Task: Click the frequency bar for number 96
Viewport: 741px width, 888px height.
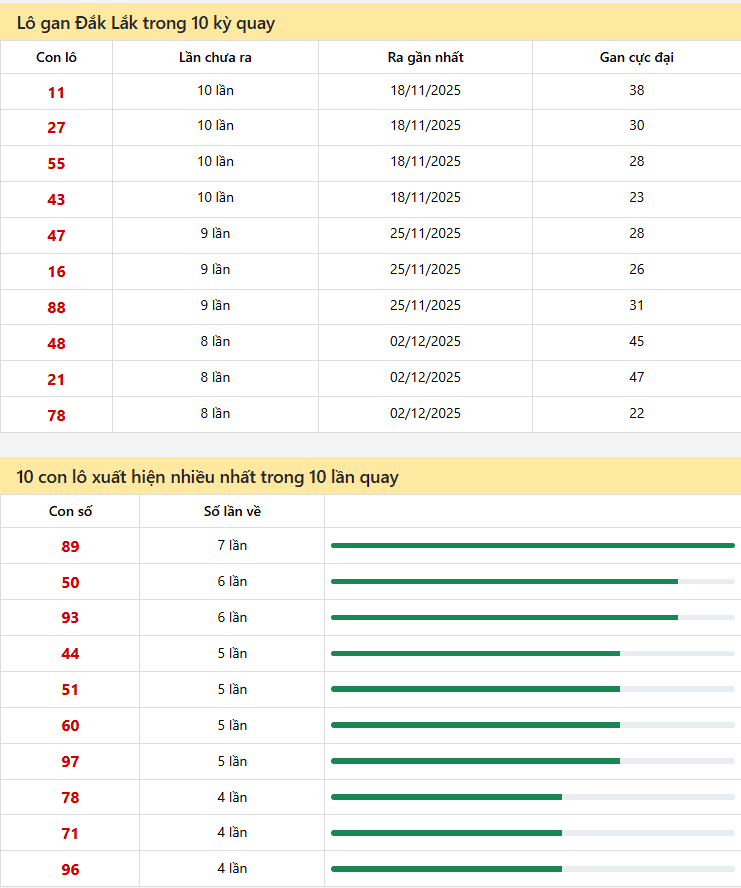Action: (x=532, y=869)
